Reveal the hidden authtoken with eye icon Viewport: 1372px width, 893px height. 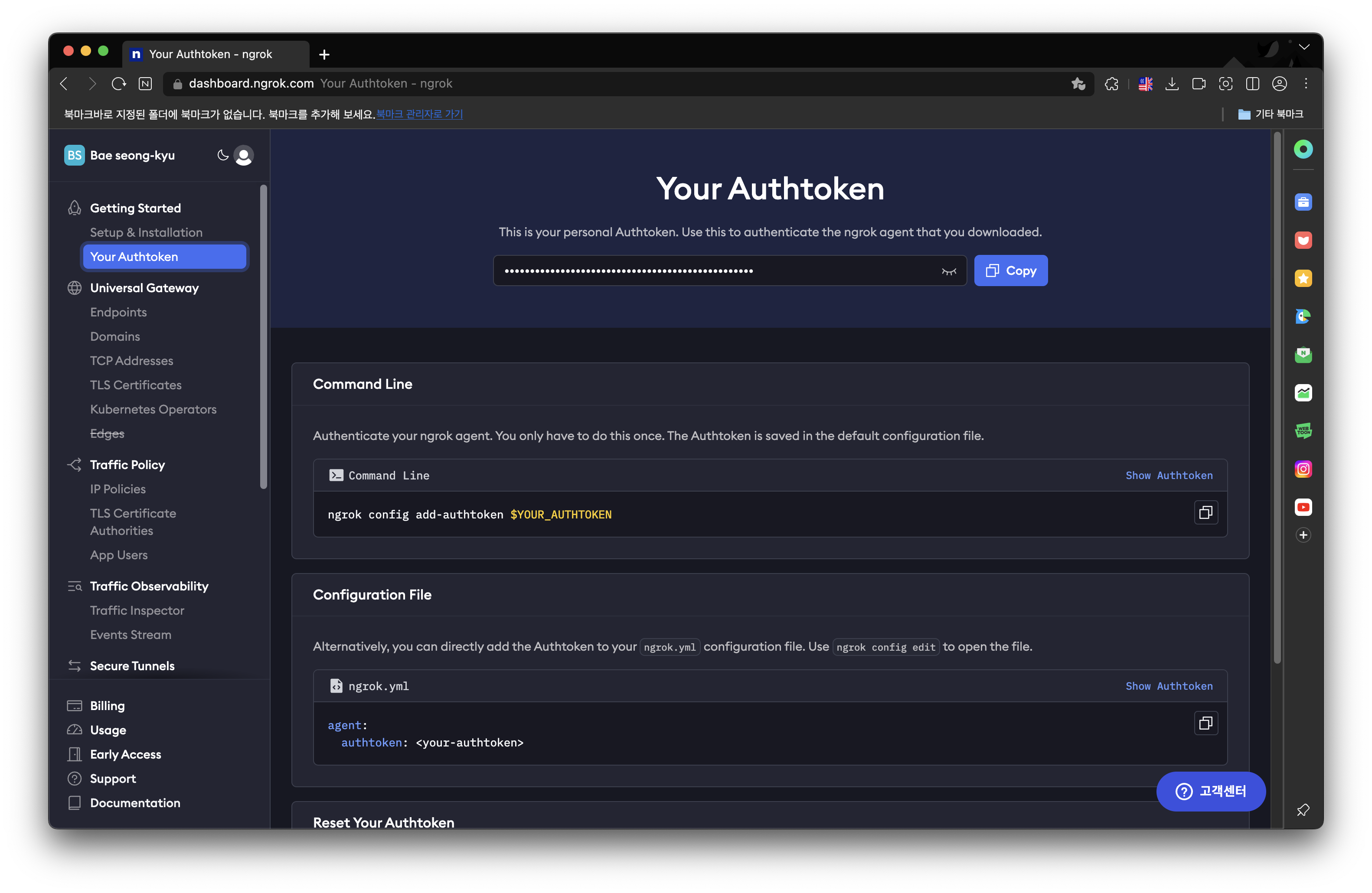[x=948, y=271]
